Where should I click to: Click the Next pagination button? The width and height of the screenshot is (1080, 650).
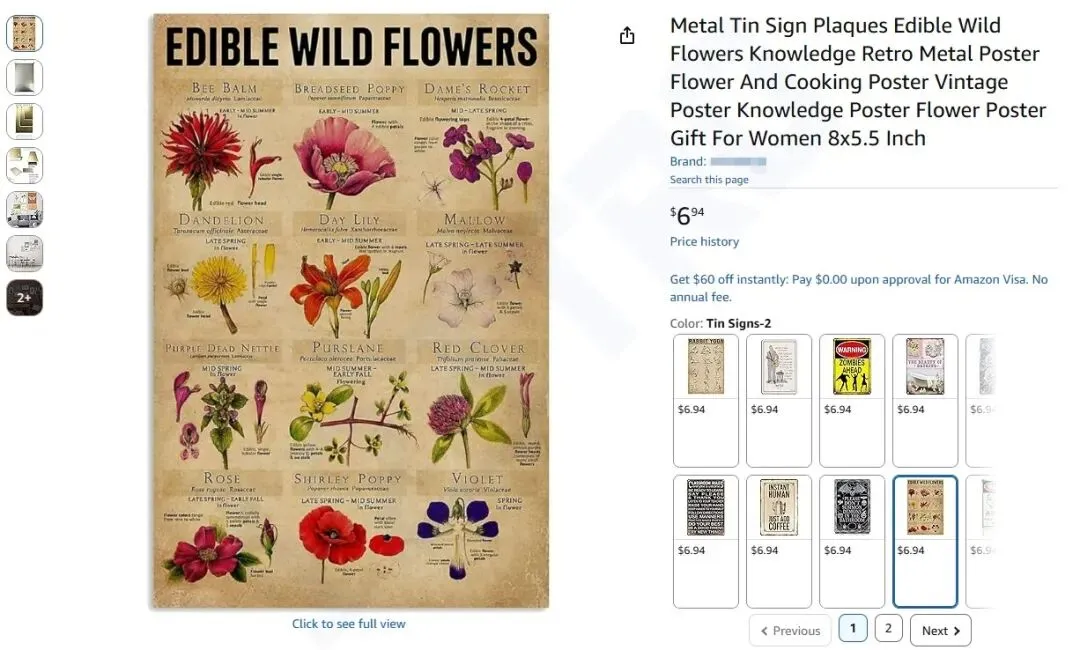click(940, 630)
